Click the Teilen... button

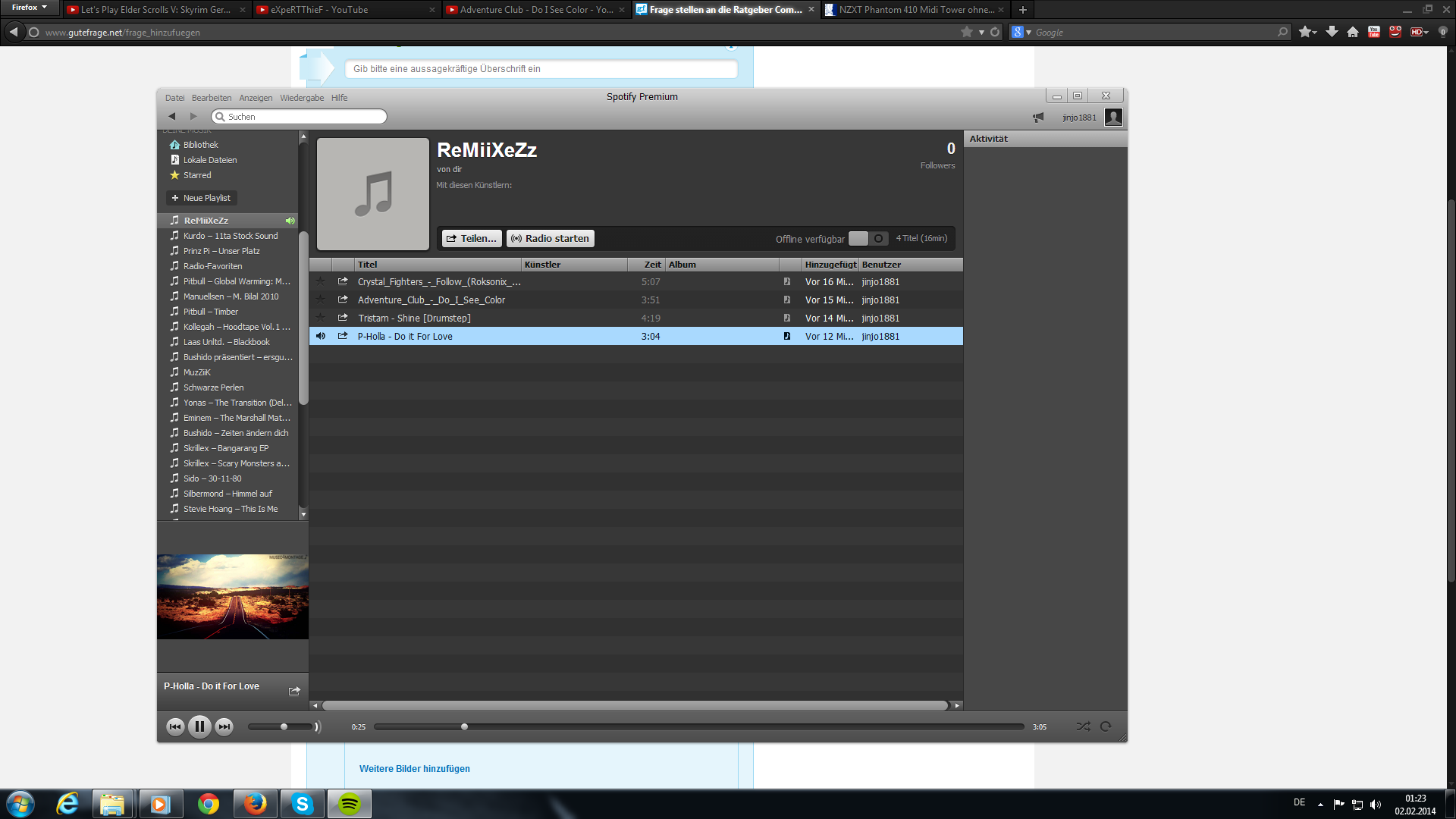click(472, 239)
